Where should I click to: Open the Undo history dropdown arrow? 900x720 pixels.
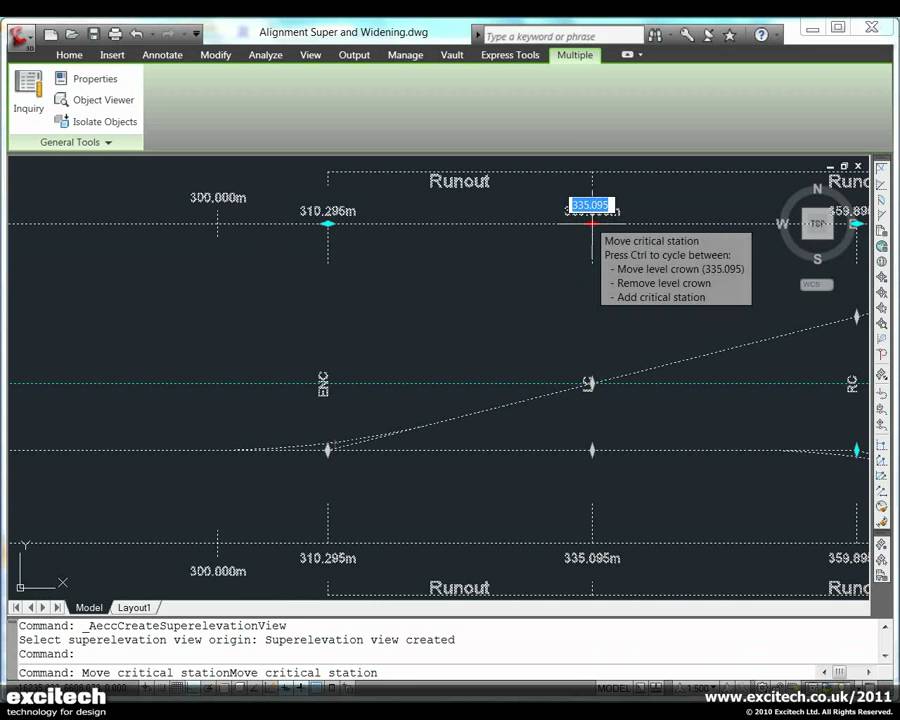point(153,34)
